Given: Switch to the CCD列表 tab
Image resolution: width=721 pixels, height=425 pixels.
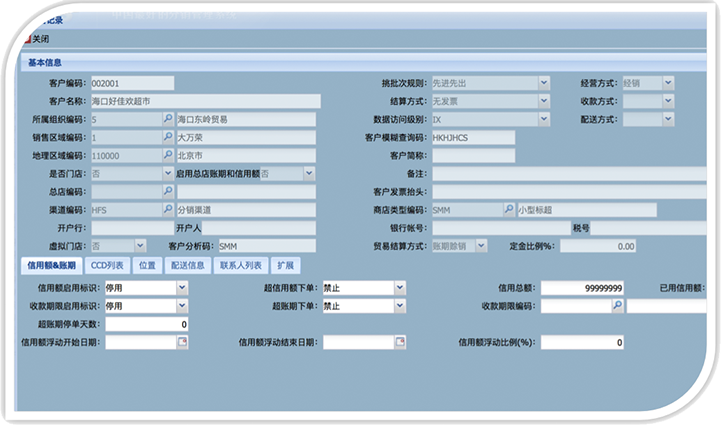Looking at the screenshot, I should (x=107, y=266).
